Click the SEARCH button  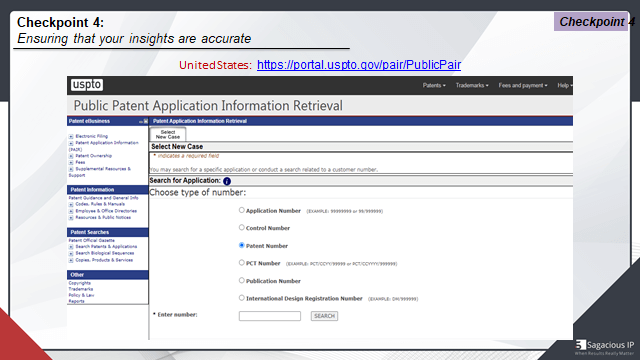(x=324, y=316)
